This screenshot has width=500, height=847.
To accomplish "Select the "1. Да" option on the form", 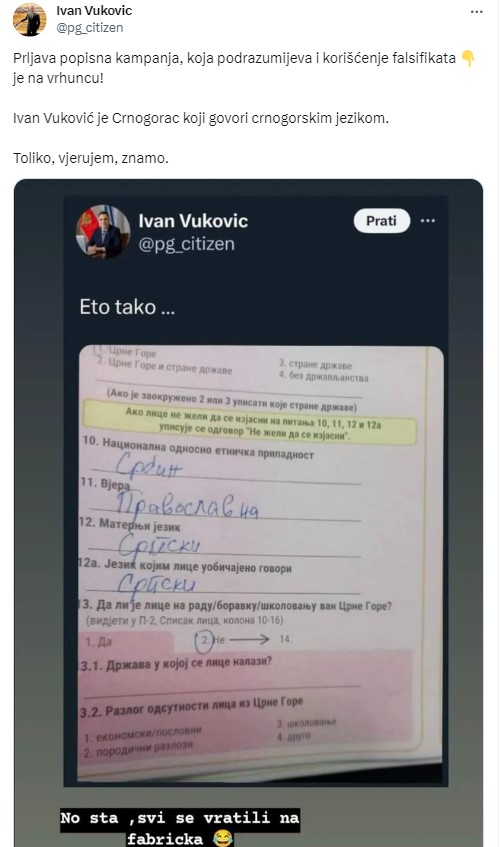I will click(98, 642).
